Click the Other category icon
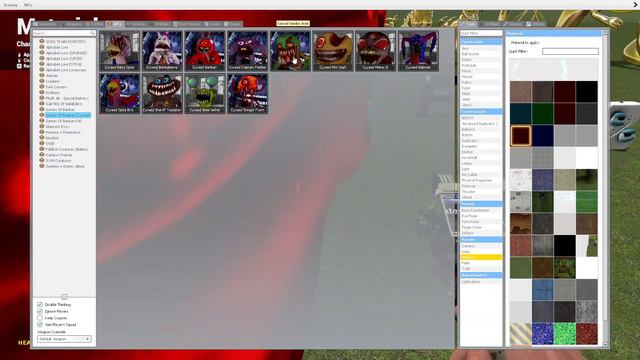 coord(42,144)
